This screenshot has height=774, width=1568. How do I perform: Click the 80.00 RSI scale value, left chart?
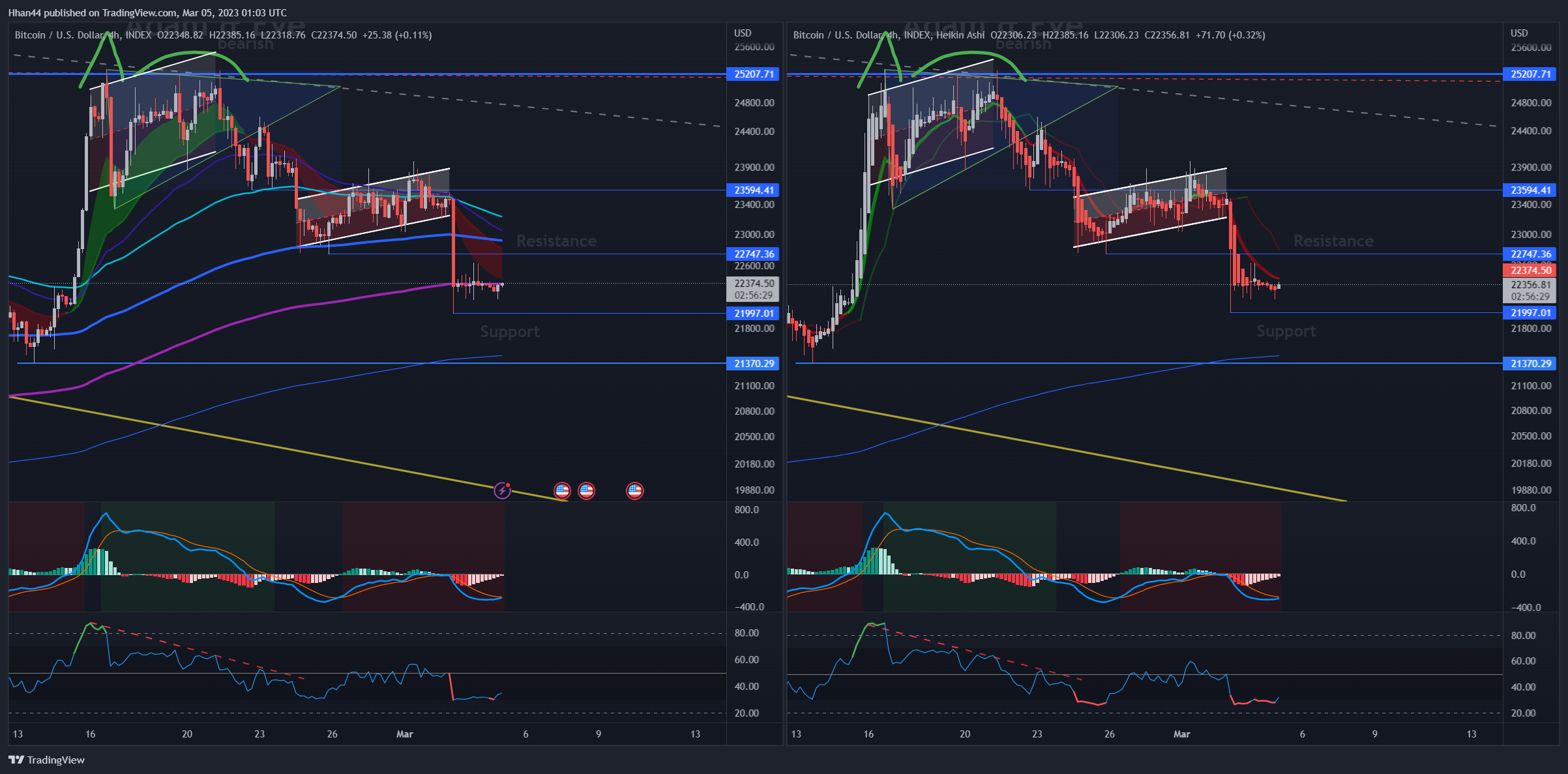pos(747,633)
